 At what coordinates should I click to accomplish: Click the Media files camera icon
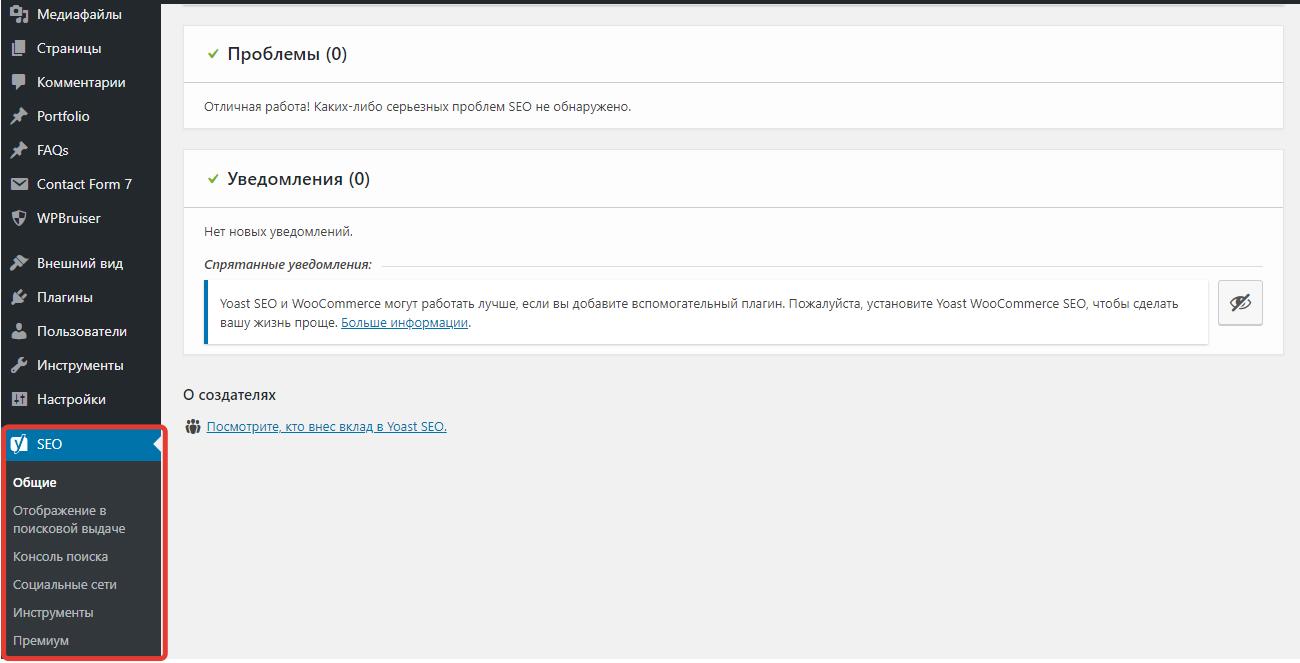[18, 14]
